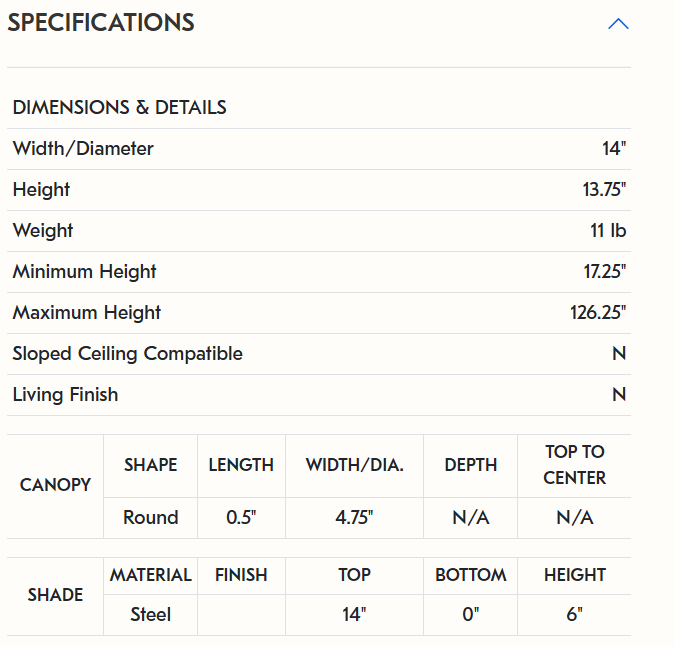
Task: Click the CANOPY row header cell
Action: (55, 485)
